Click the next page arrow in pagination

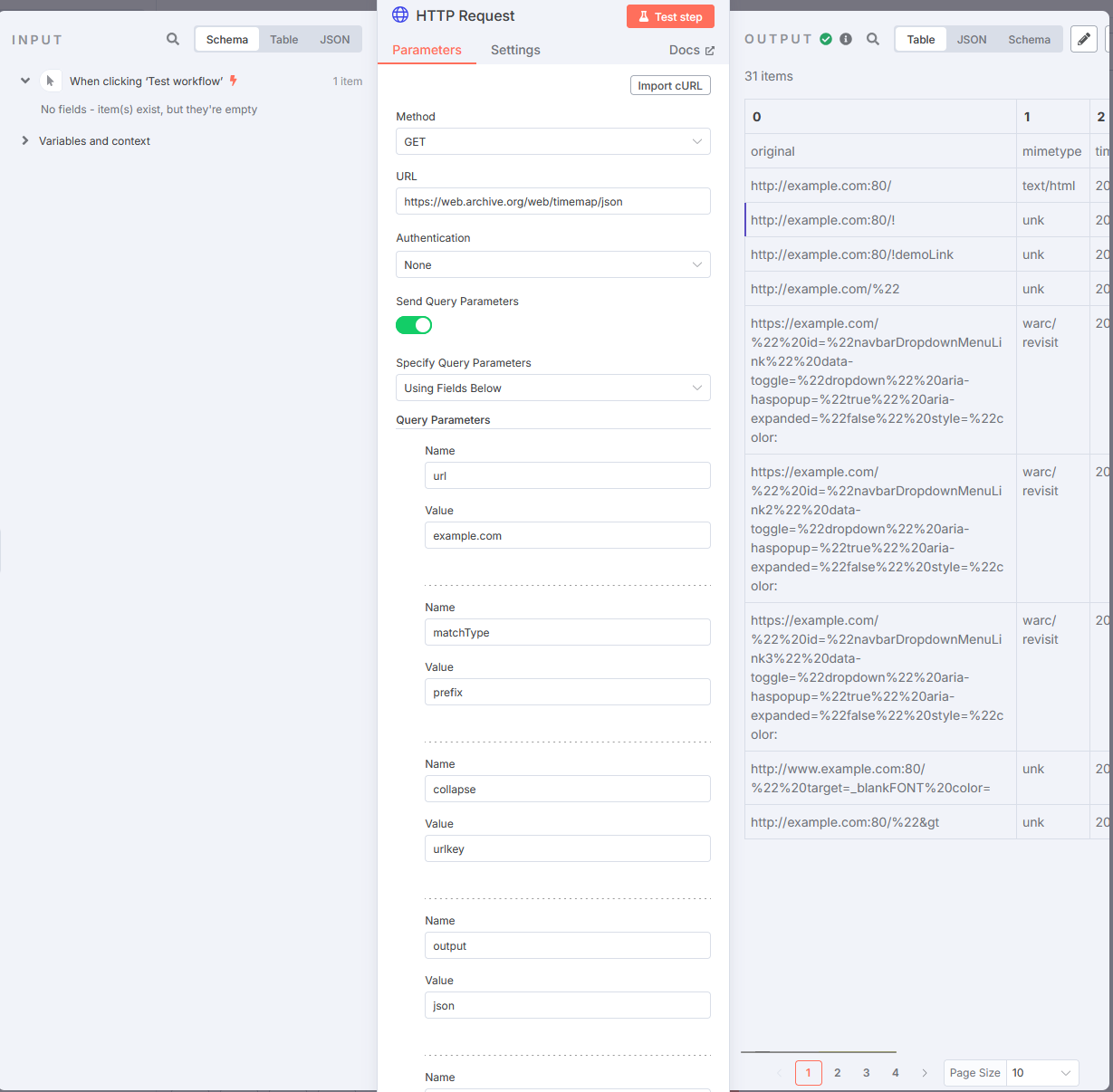click(925, 1073)
